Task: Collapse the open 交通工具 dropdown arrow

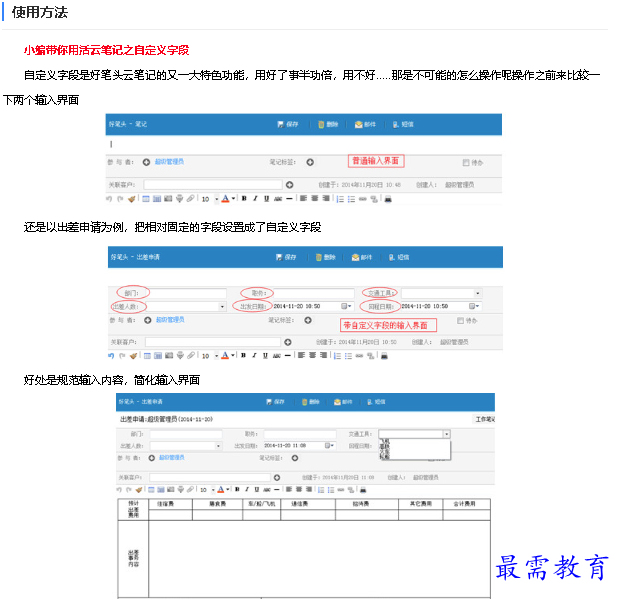Action: click(447, 434)
